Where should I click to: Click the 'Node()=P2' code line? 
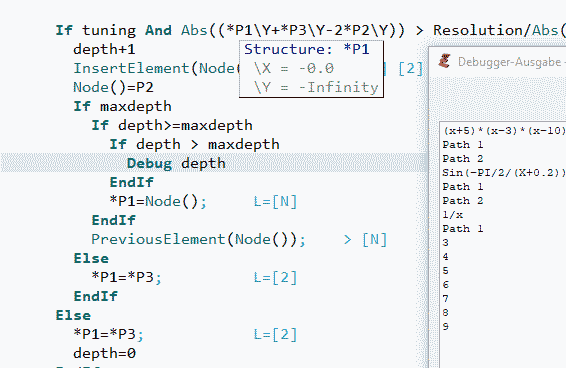tap(113, 87)
